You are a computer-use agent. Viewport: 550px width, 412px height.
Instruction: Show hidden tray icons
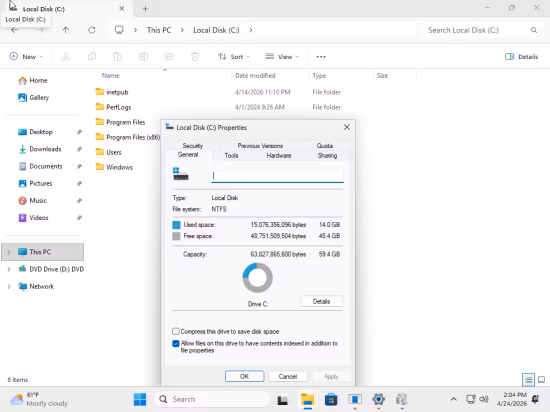(454, 399)
